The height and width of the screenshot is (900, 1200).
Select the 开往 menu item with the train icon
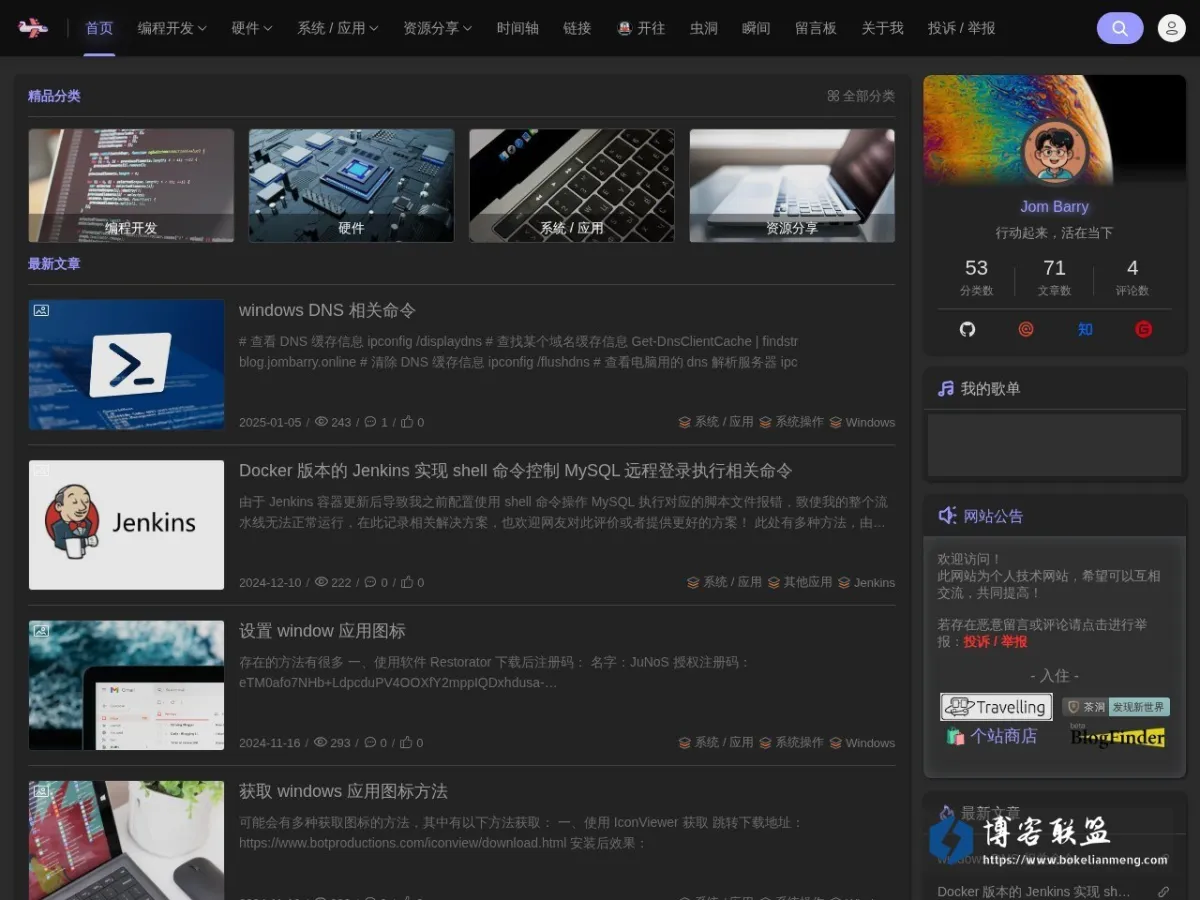[x=641, y=28]
